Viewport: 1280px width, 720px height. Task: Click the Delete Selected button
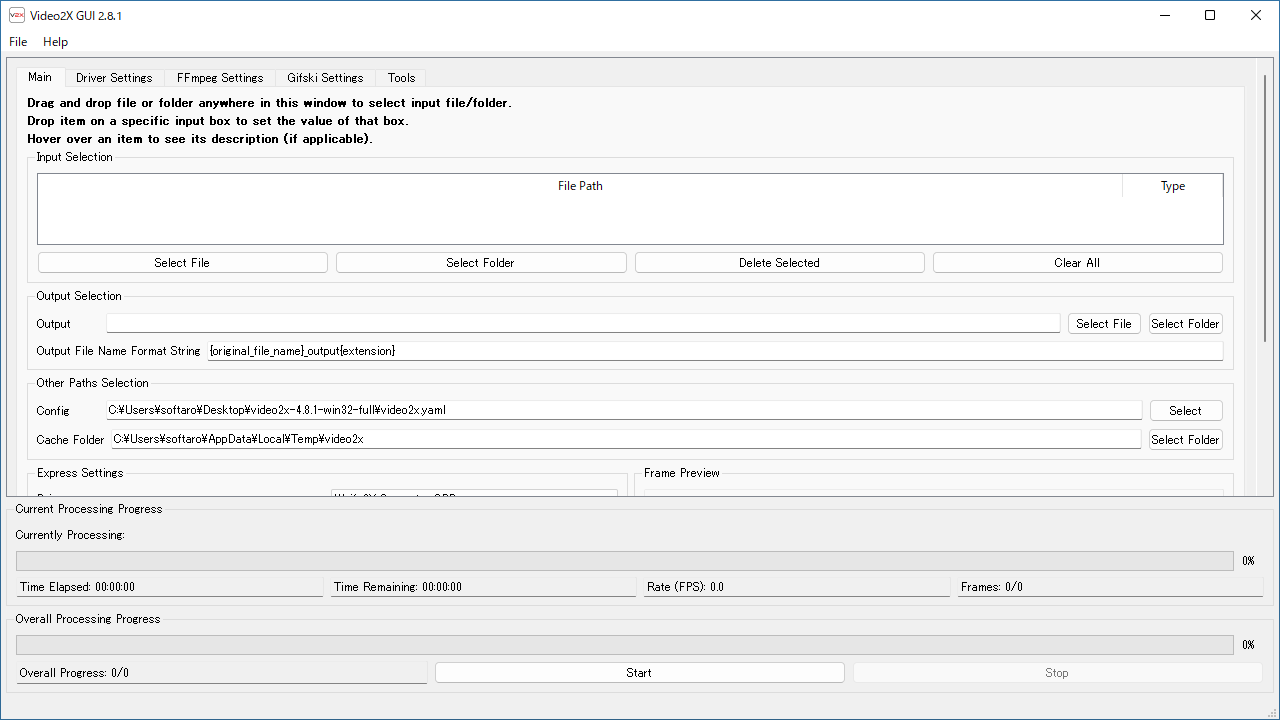coord(779,263)
